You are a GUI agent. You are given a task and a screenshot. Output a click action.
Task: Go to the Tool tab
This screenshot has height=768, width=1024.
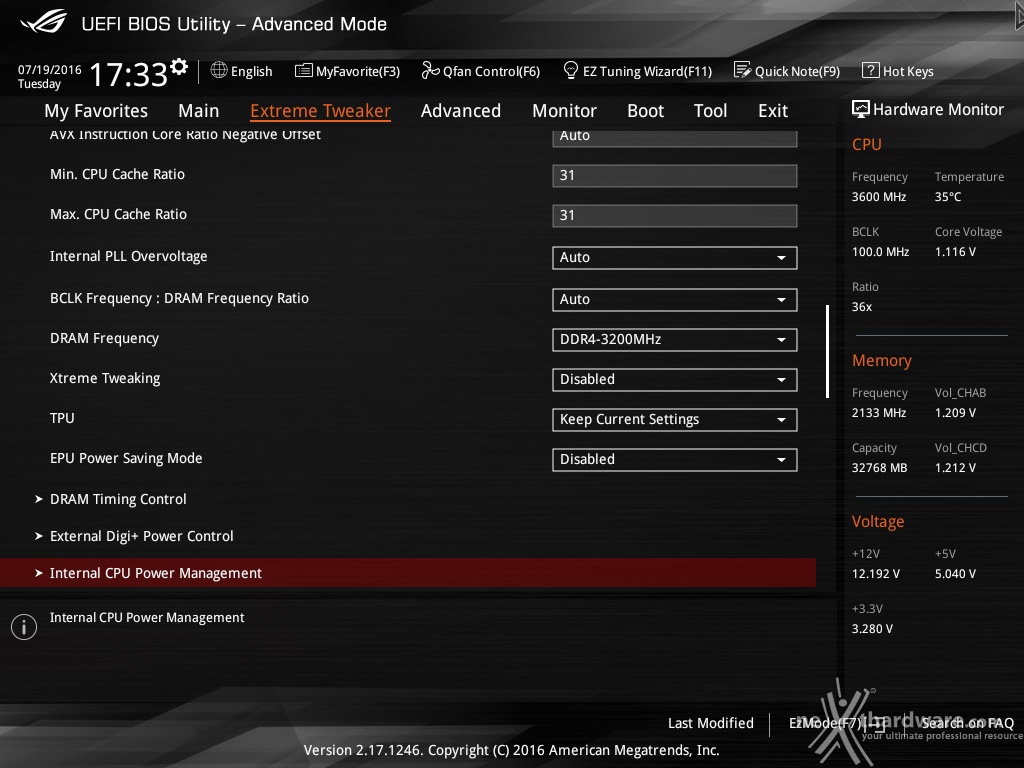(710, 111)
